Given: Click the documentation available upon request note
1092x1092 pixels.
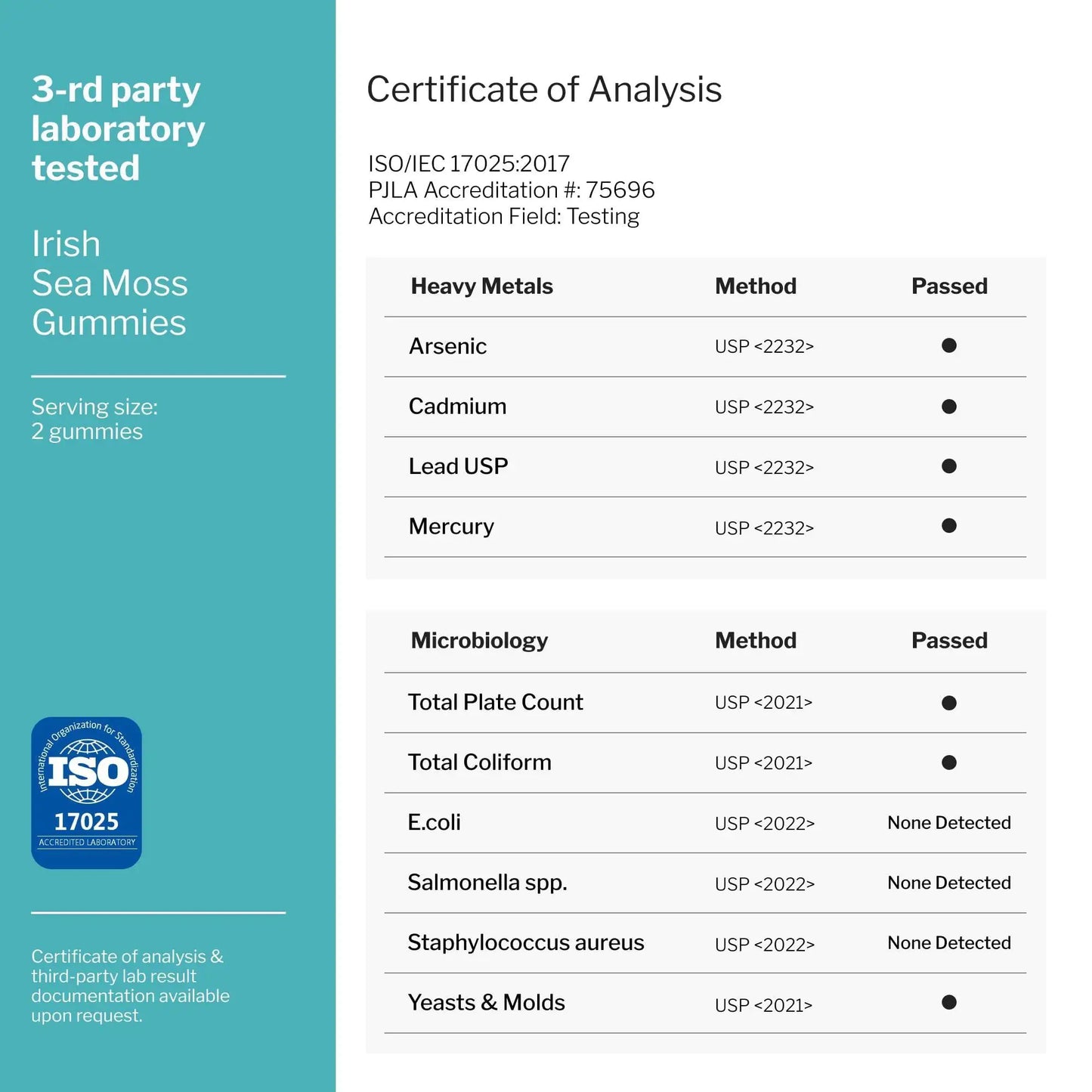Looking at the screenshot, I should [130, 986].
